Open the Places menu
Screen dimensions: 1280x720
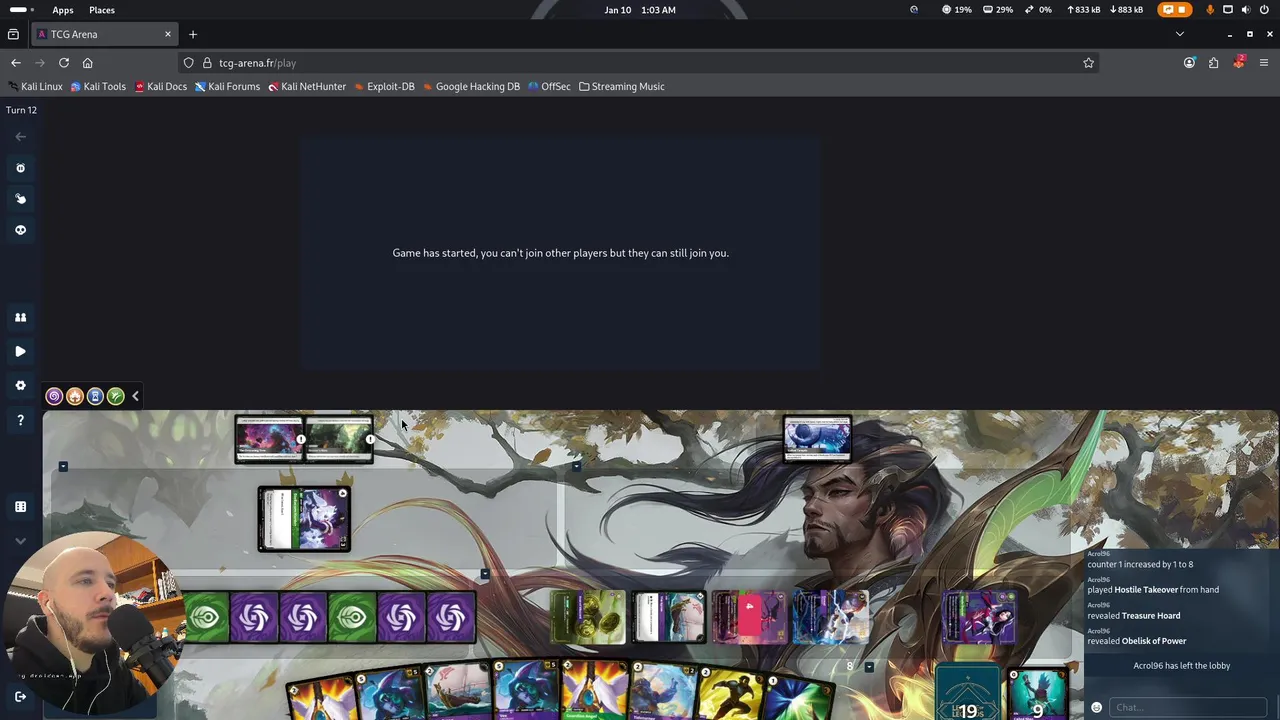click(x=102, y=10)
